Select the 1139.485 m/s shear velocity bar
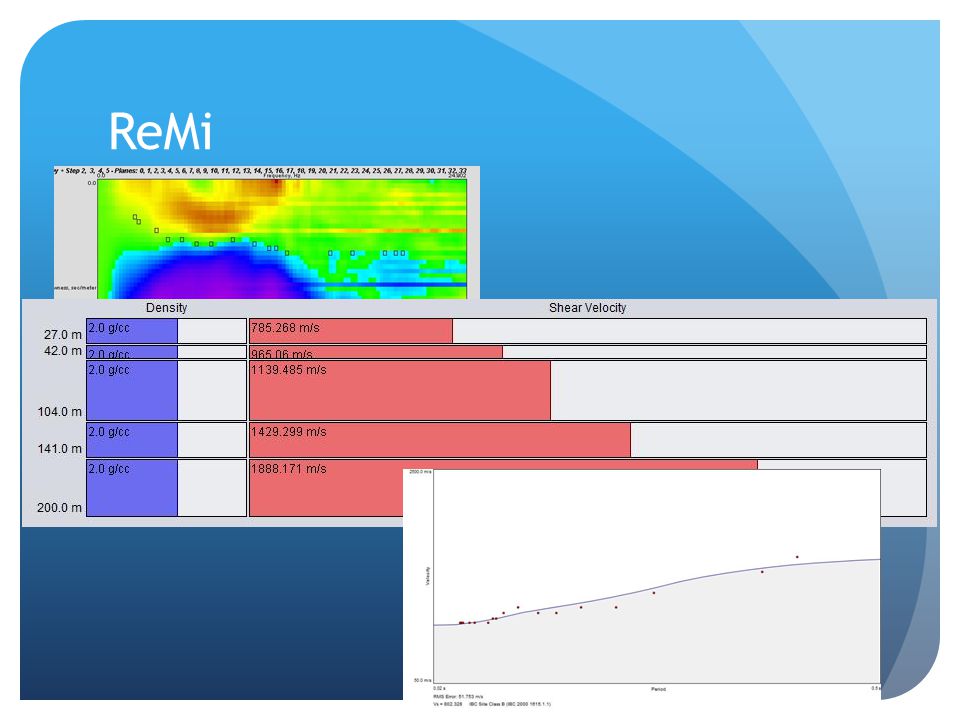Screen dimensions: 960x720 coord(400,391)
